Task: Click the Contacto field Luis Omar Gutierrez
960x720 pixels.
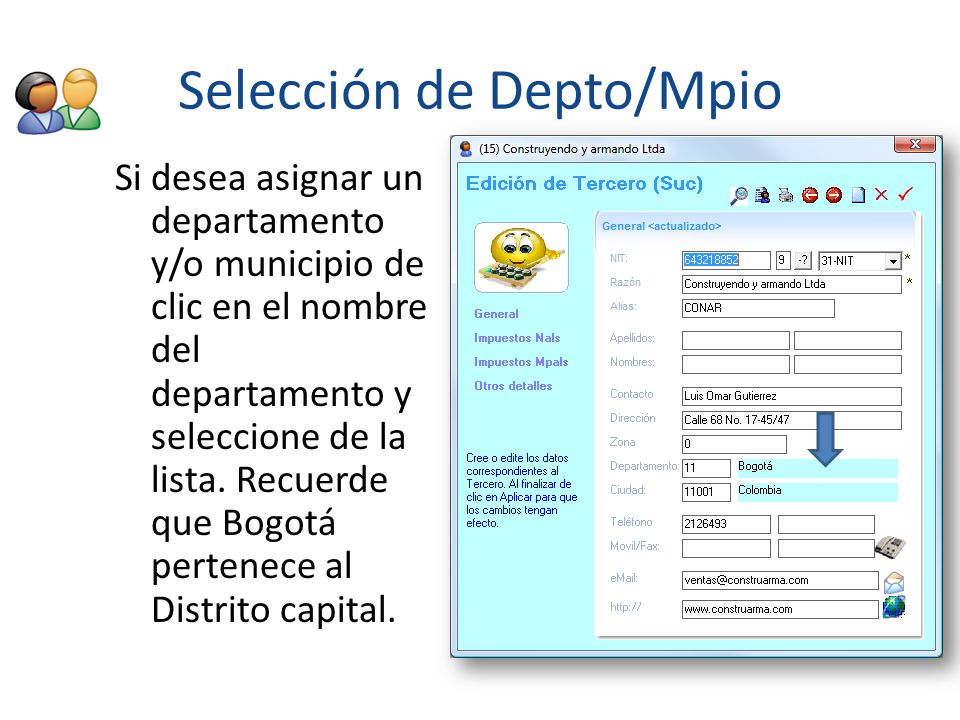Action: (x=792, y=396)
